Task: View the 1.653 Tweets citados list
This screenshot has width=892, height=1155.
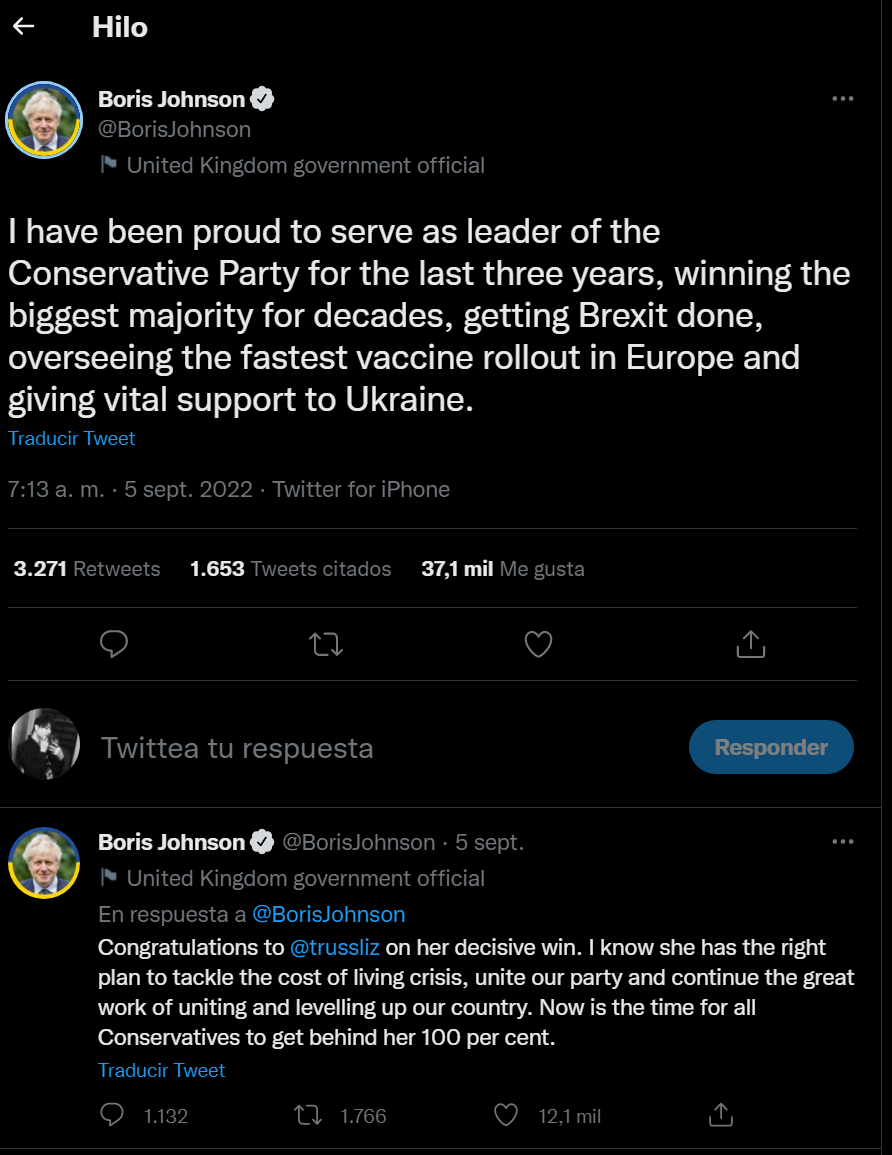Action: point(291,569)
